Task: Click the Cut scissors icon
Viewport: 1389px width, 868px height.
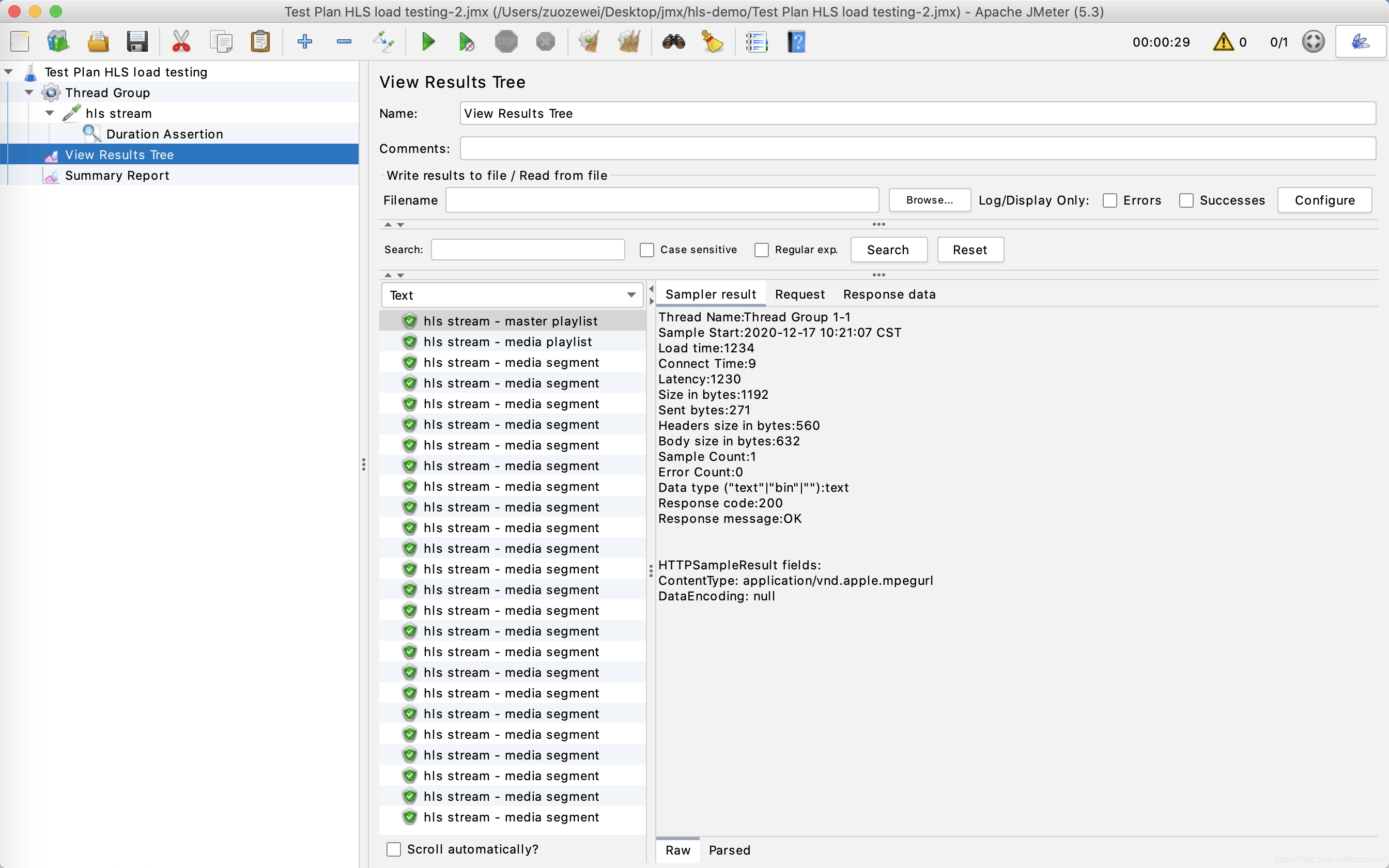Action: (x=181, y=42)
